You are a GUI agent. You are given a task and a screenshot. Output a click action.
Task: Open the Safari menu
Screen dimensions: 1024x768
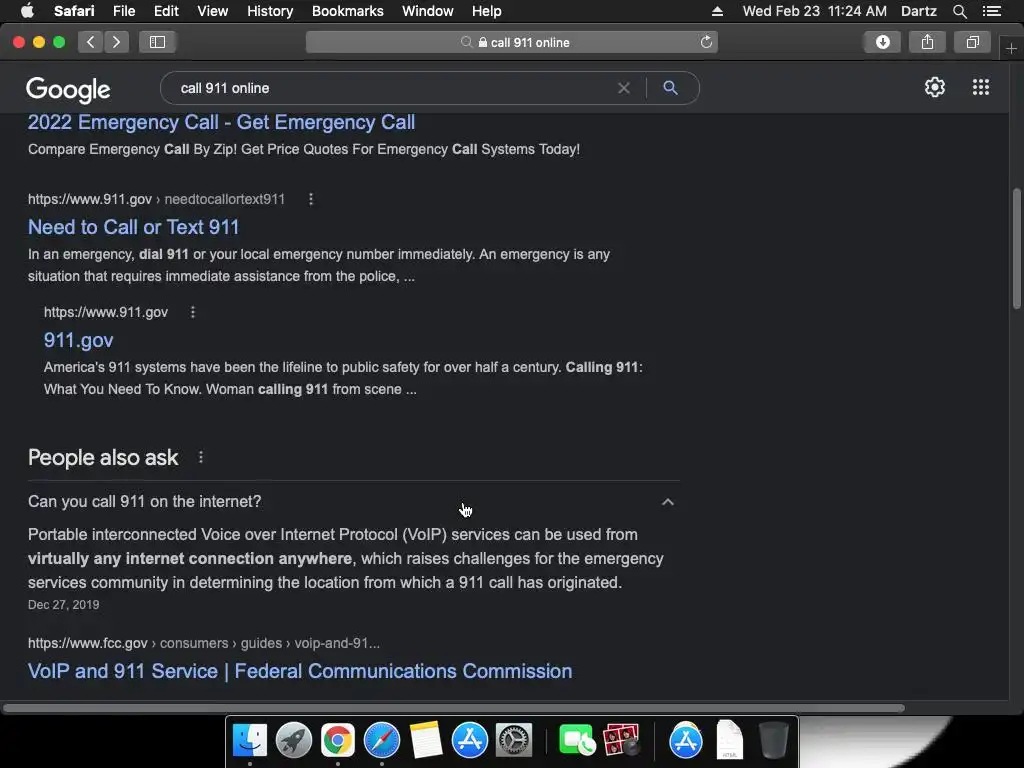click(x=74, y=11)
